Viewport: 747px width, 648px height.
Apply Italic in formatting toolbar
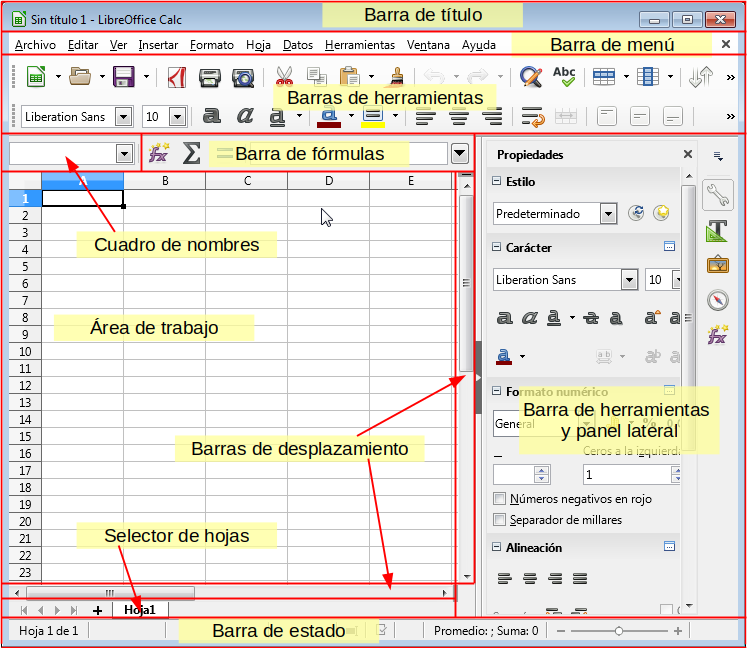coord(245,116)
